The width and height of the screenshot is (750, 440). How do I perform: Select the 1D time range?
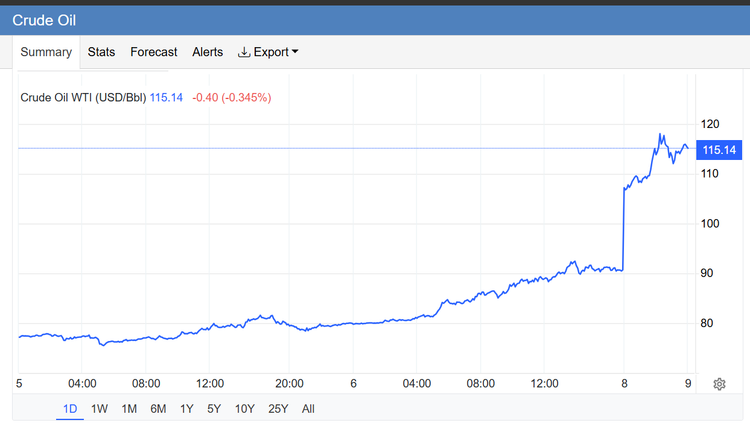coord(70,408)
